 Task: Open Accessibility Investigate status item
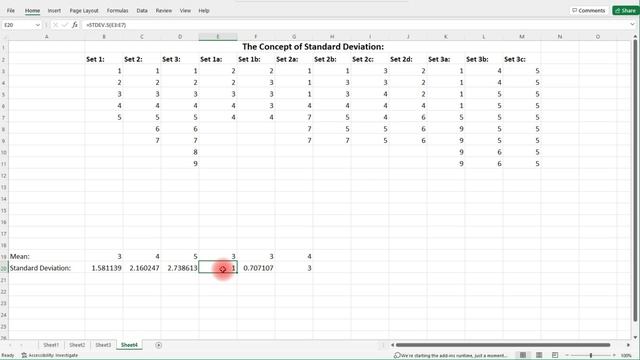[x=49, y=356]
